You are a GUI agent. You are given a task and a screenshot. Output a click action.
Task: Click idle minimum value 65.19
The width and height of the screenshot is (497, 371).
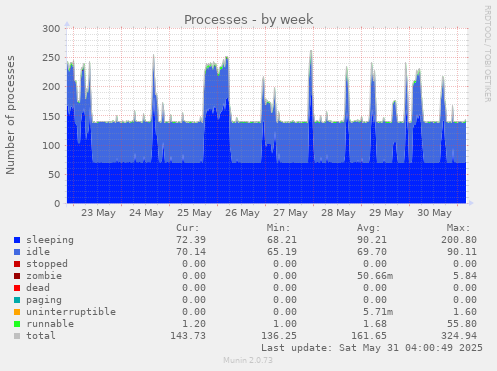click(x=282, y=252)
